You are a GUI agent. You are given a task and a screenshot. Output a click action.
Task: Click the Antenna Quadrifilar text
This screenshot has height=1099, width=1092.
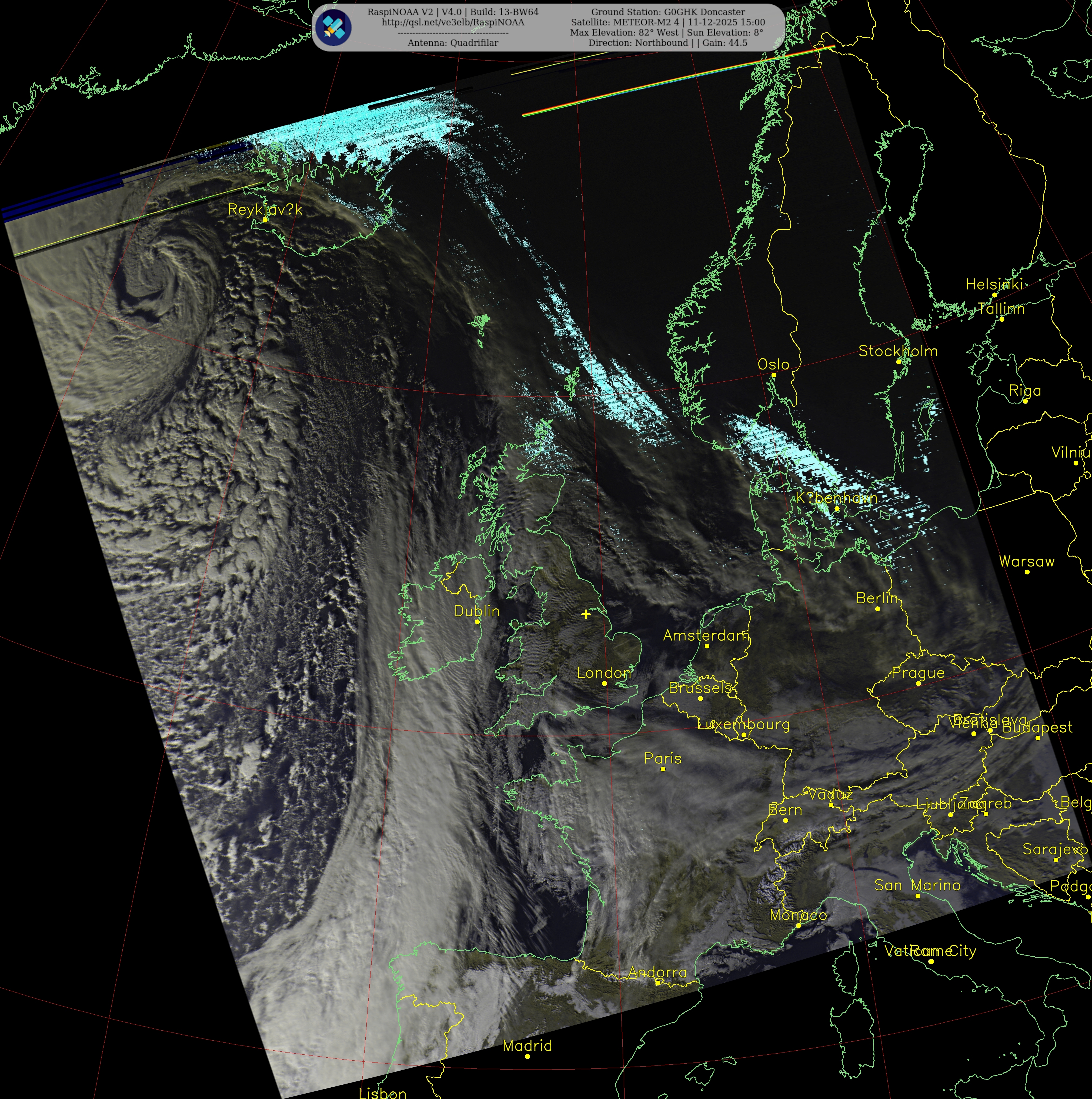[453, 43]
